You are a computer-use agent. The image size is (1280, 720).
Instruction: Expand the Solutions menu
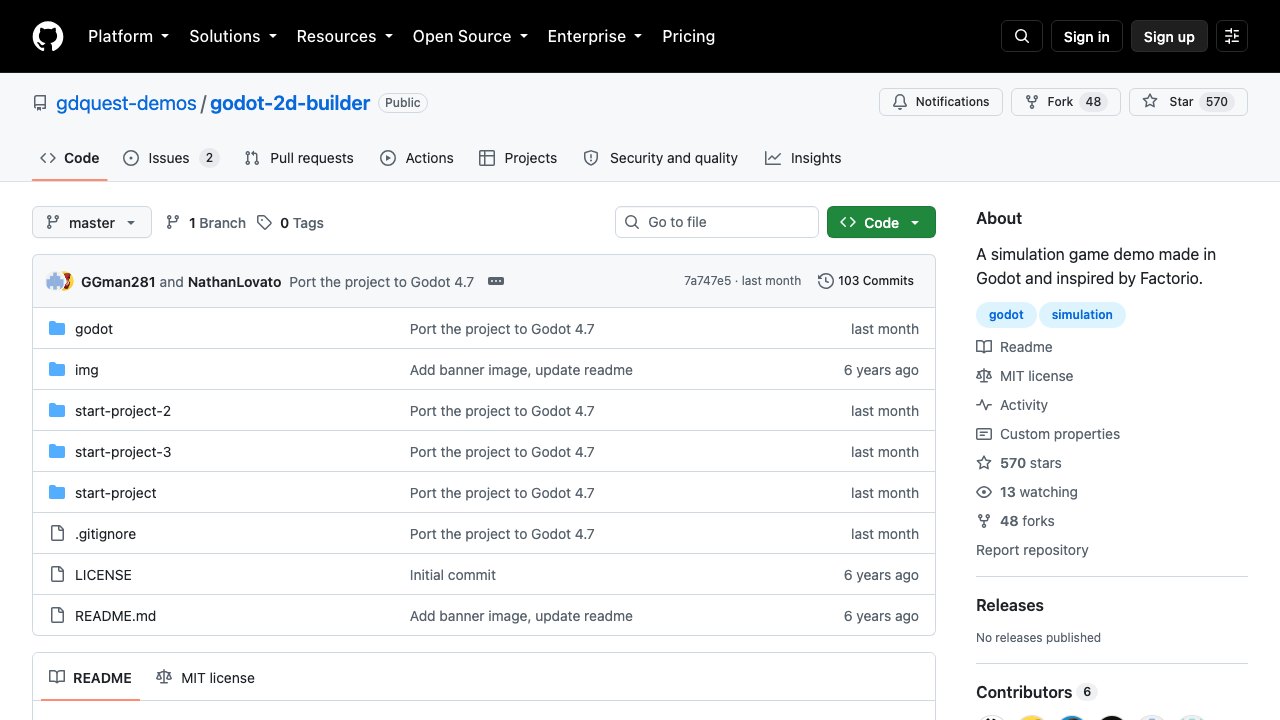[x=232, y=36]
